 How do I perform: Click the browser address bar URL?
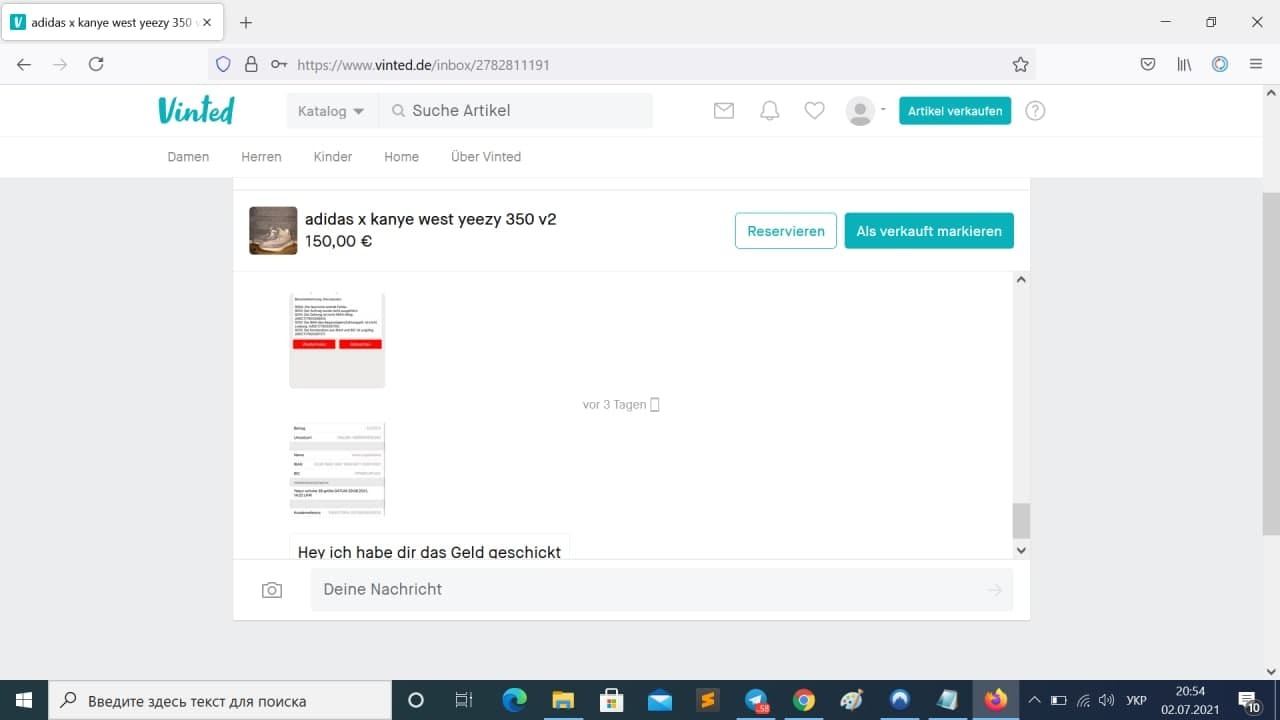(424, 65)
